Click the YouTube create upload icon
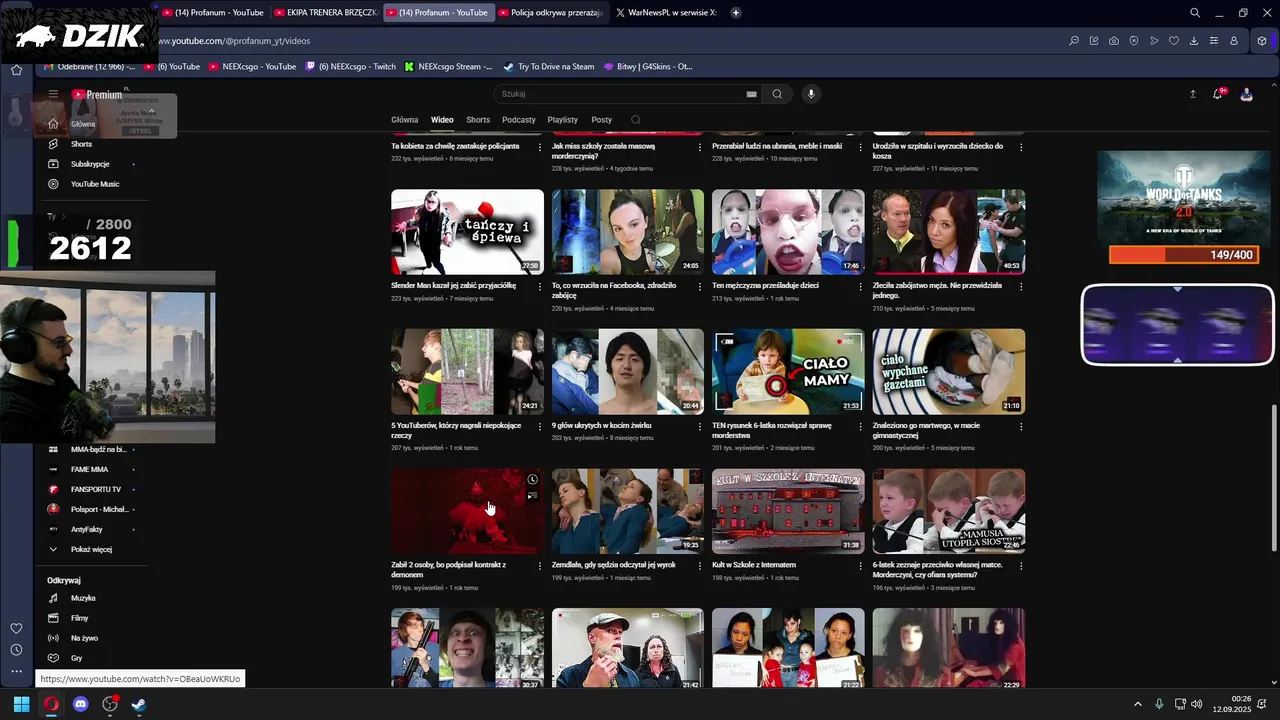This screenshot has width=1280, height=720. point(1192,94)
